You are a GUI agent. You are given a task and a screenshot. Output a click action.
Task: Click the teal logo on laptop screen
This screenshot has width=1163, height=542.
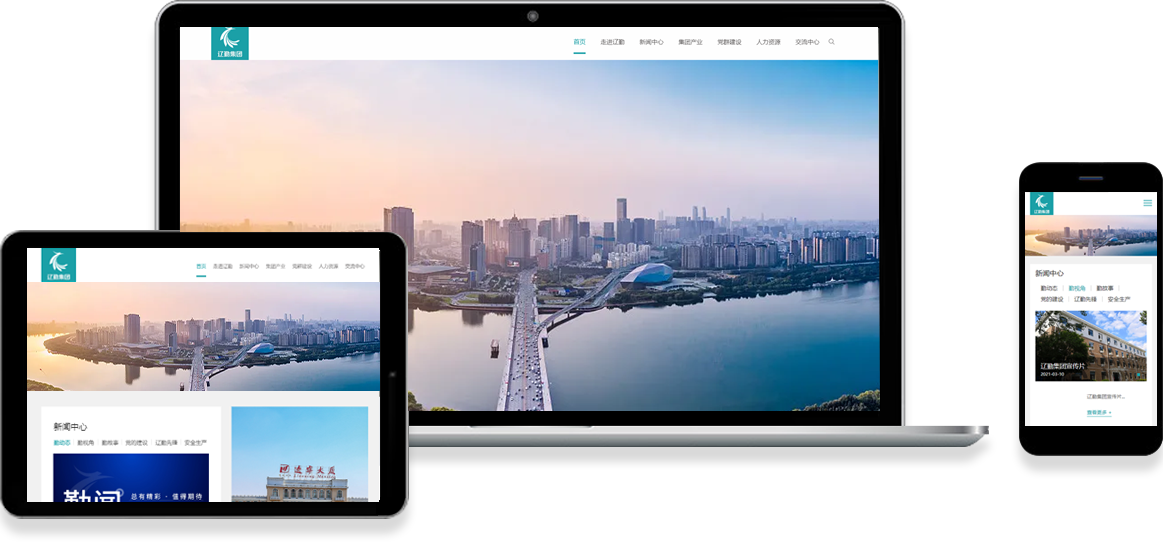[230, 43]
